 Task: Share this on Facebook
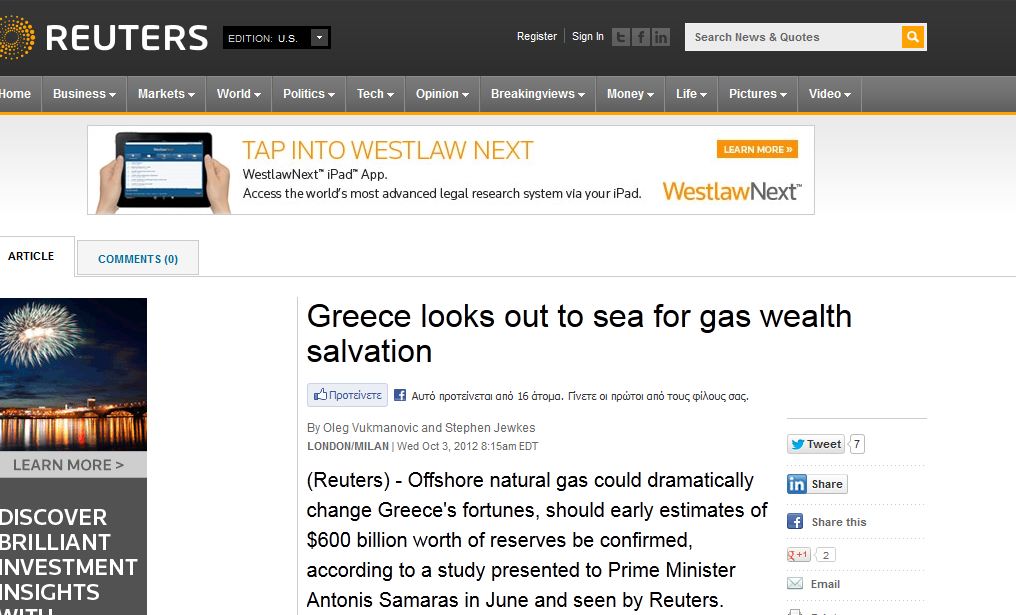(827, 522)
